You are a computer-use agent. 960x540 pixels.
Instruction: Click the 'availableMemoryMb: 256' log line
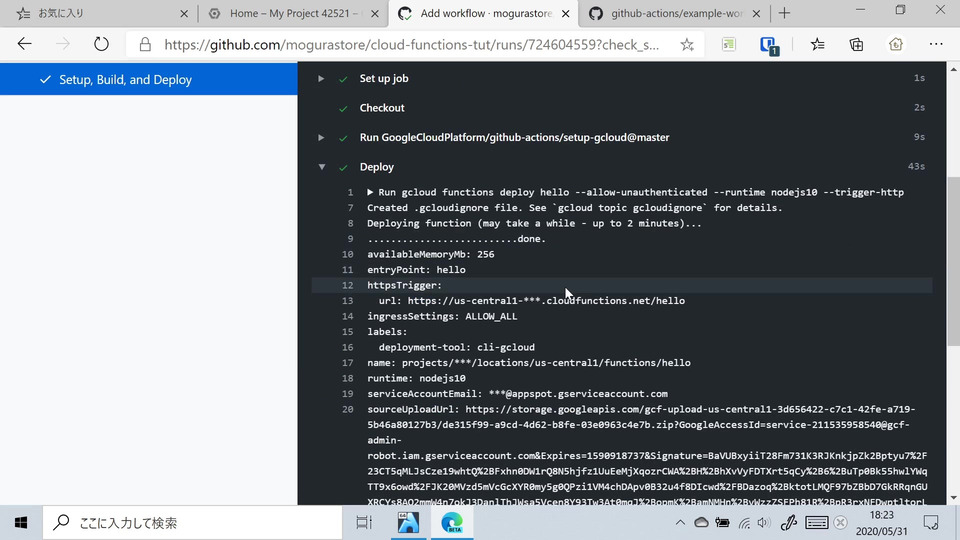[430, 254]
